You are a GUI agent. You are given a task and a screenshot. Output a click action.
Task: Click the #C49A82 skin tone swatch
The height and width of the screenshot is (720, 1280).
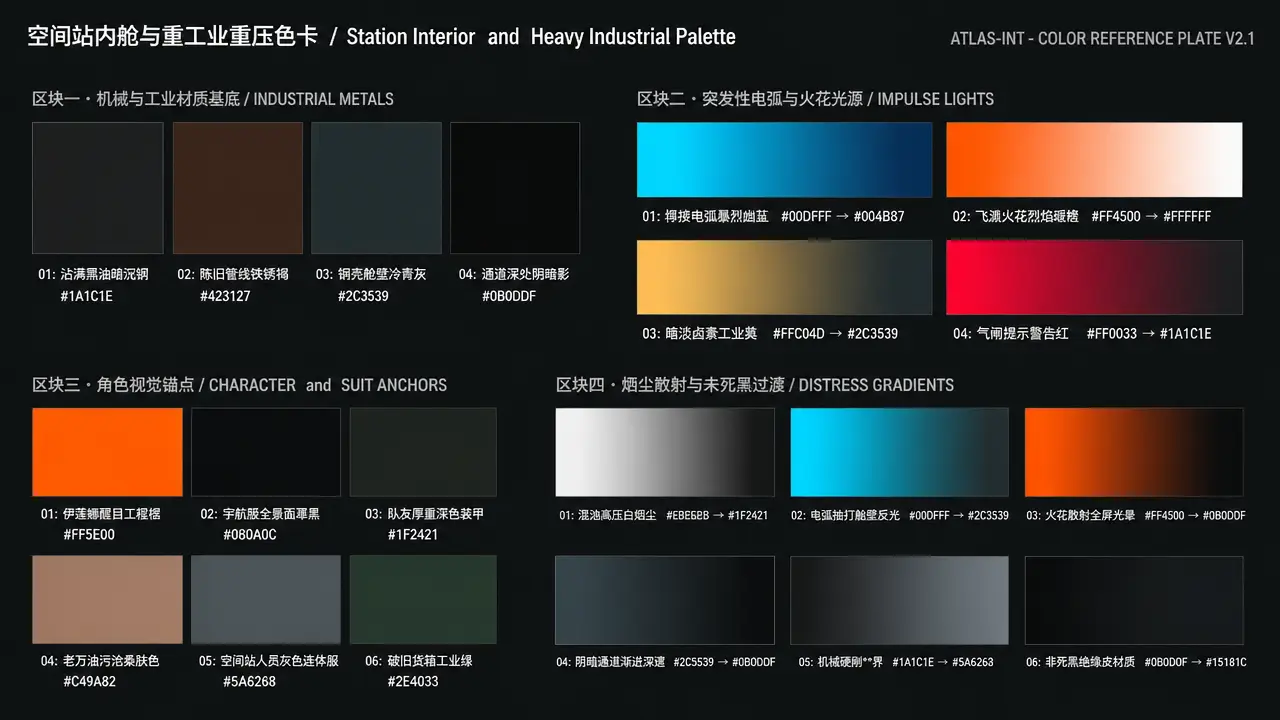[107, 600]
